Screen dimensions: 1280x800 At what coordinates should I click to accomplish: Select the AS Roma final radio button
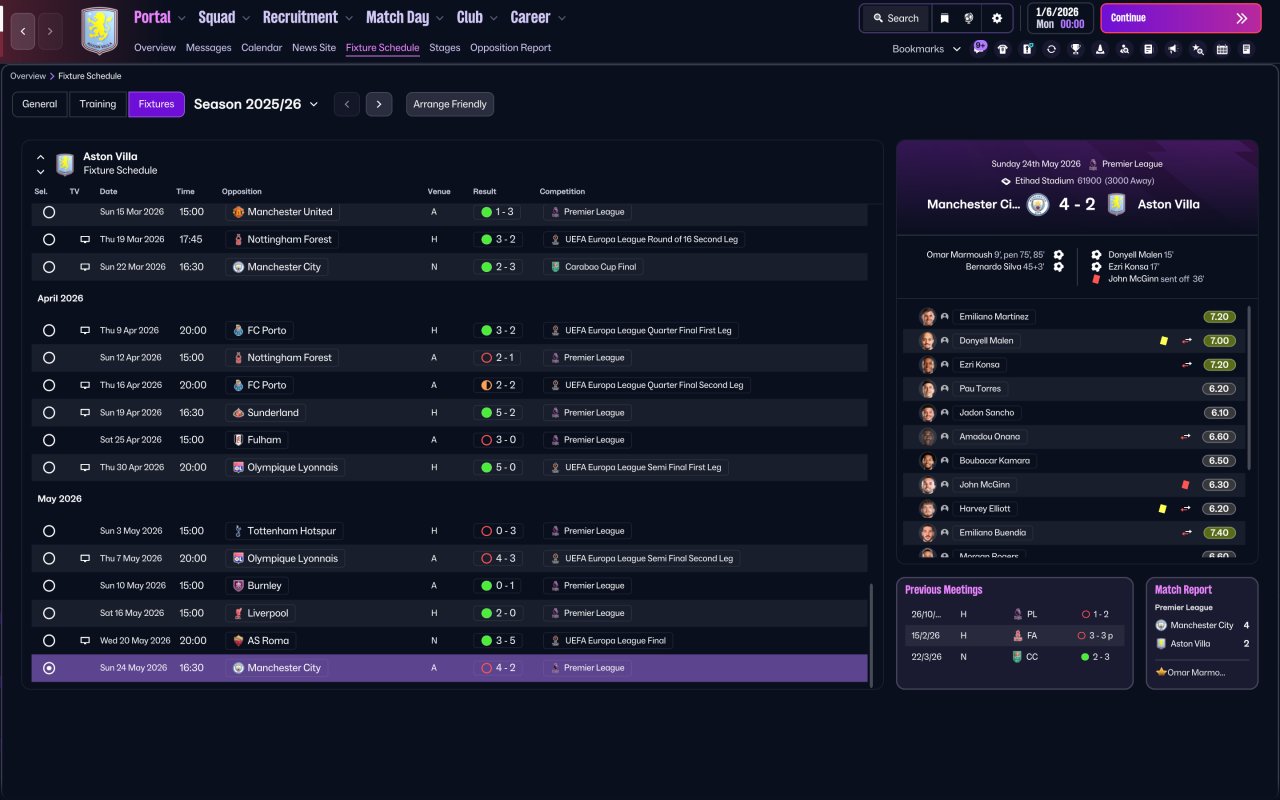[x=49, y=640]
